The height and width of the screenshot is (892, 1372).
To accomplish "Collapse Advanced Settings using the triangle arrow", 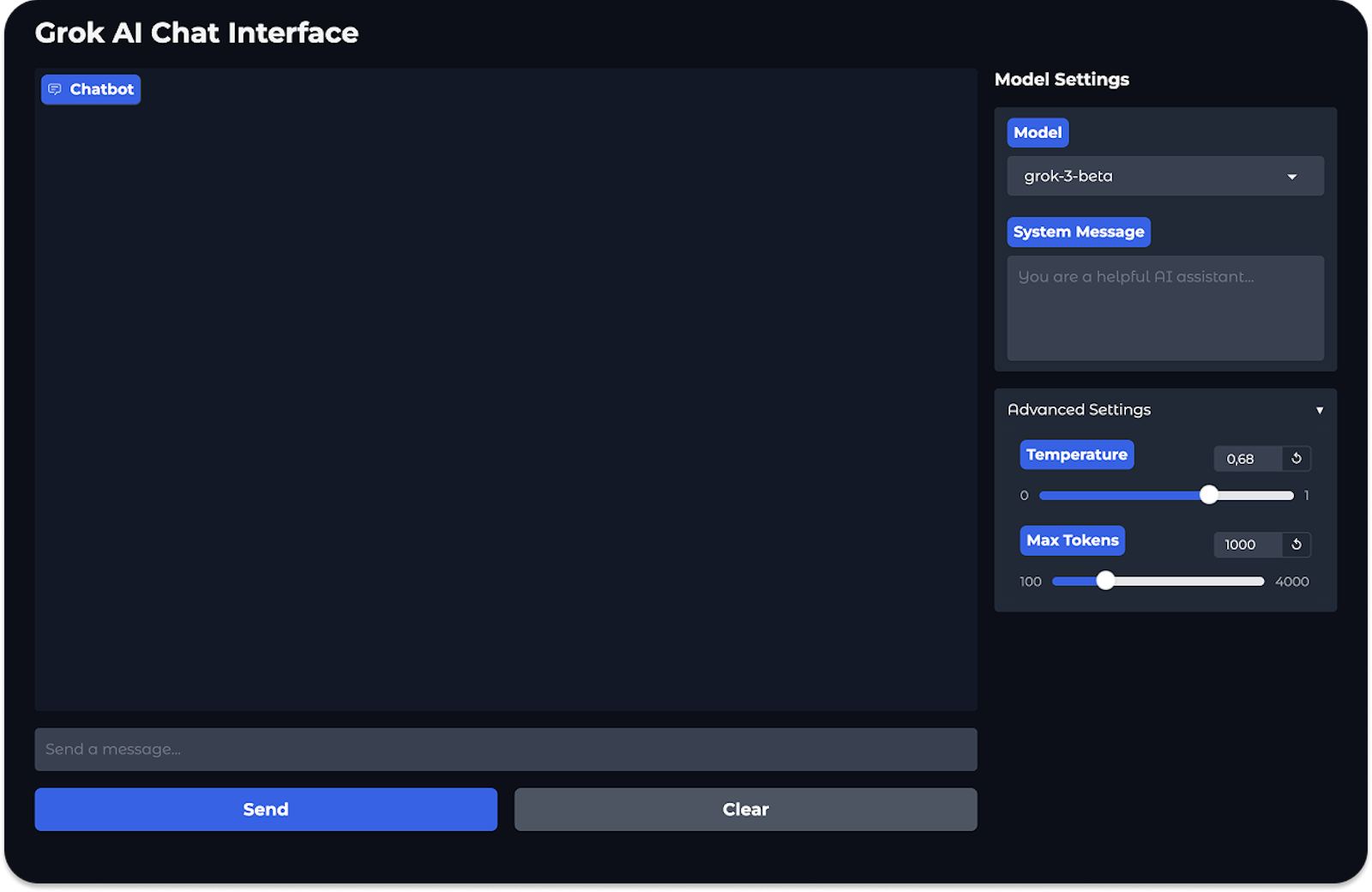I will 1319,410.
